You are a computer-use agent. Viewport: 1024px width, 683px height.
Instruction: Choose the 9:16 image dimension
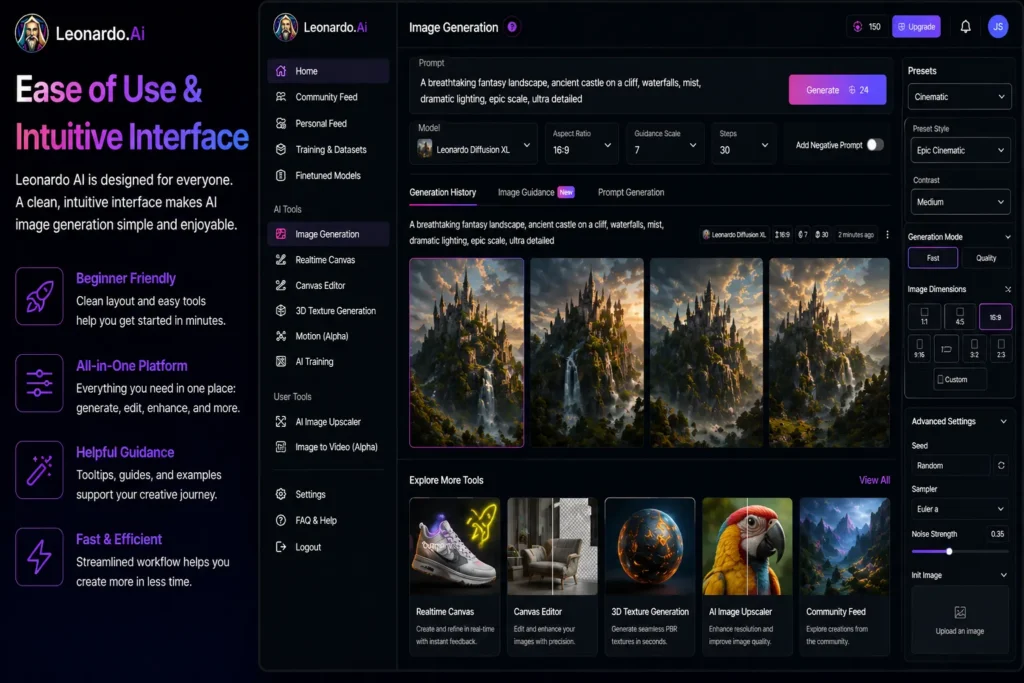(x=919, y=348)
